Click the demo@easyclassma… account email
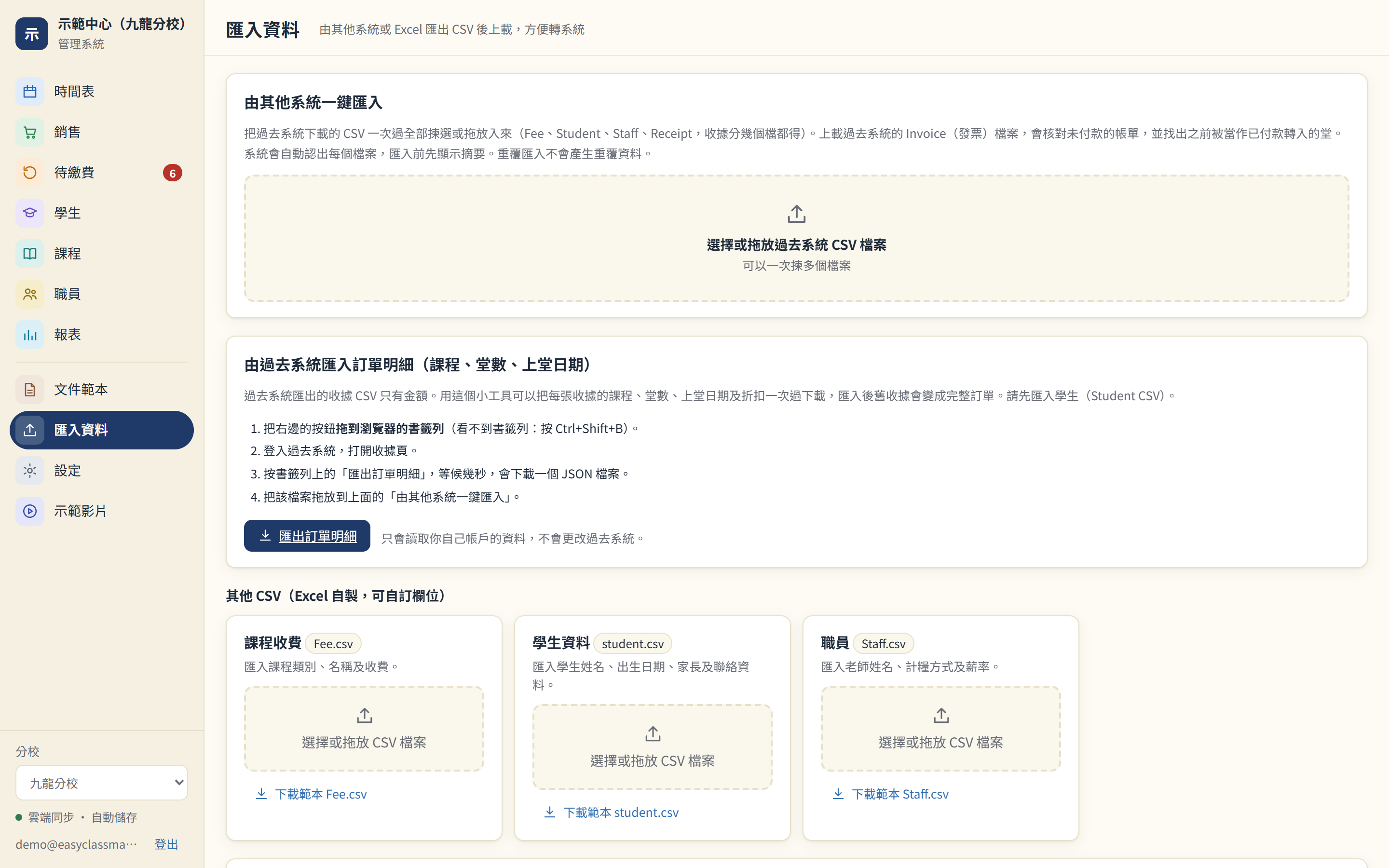The width and height of the screenshot is (1389, 868). click(76, 844)
